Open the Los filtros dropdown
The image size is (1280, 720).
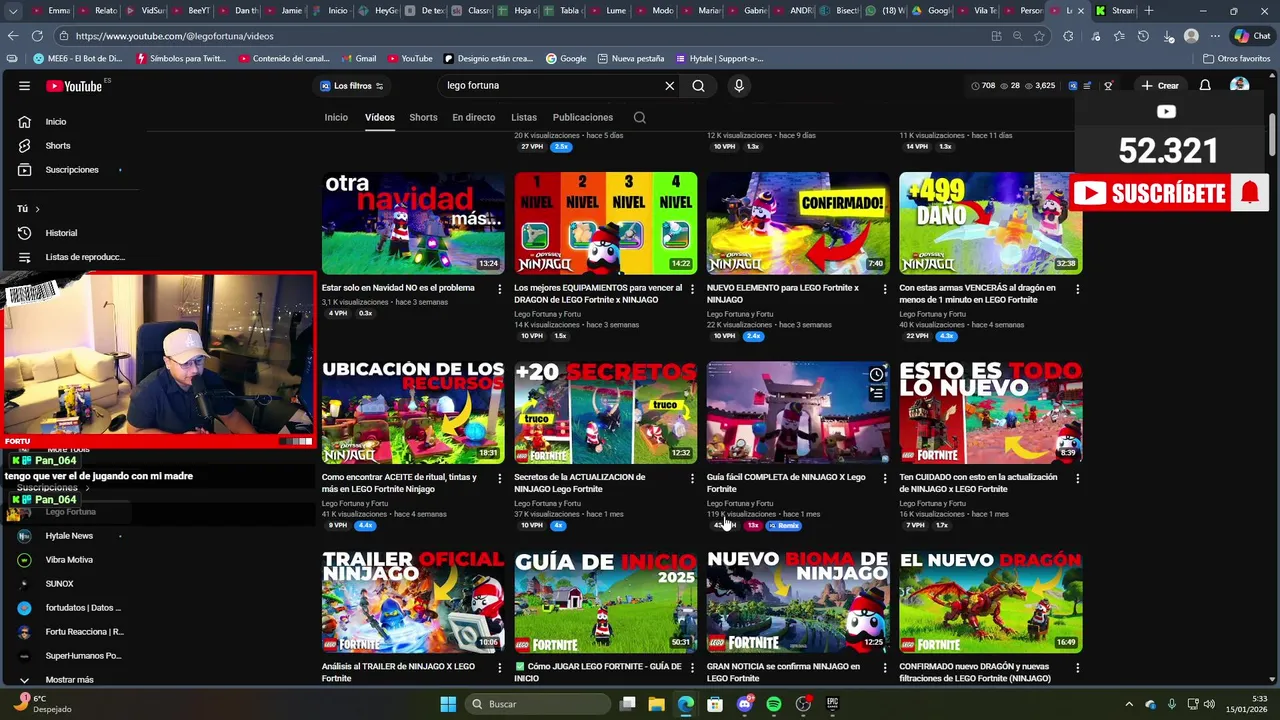pos(351,86)
